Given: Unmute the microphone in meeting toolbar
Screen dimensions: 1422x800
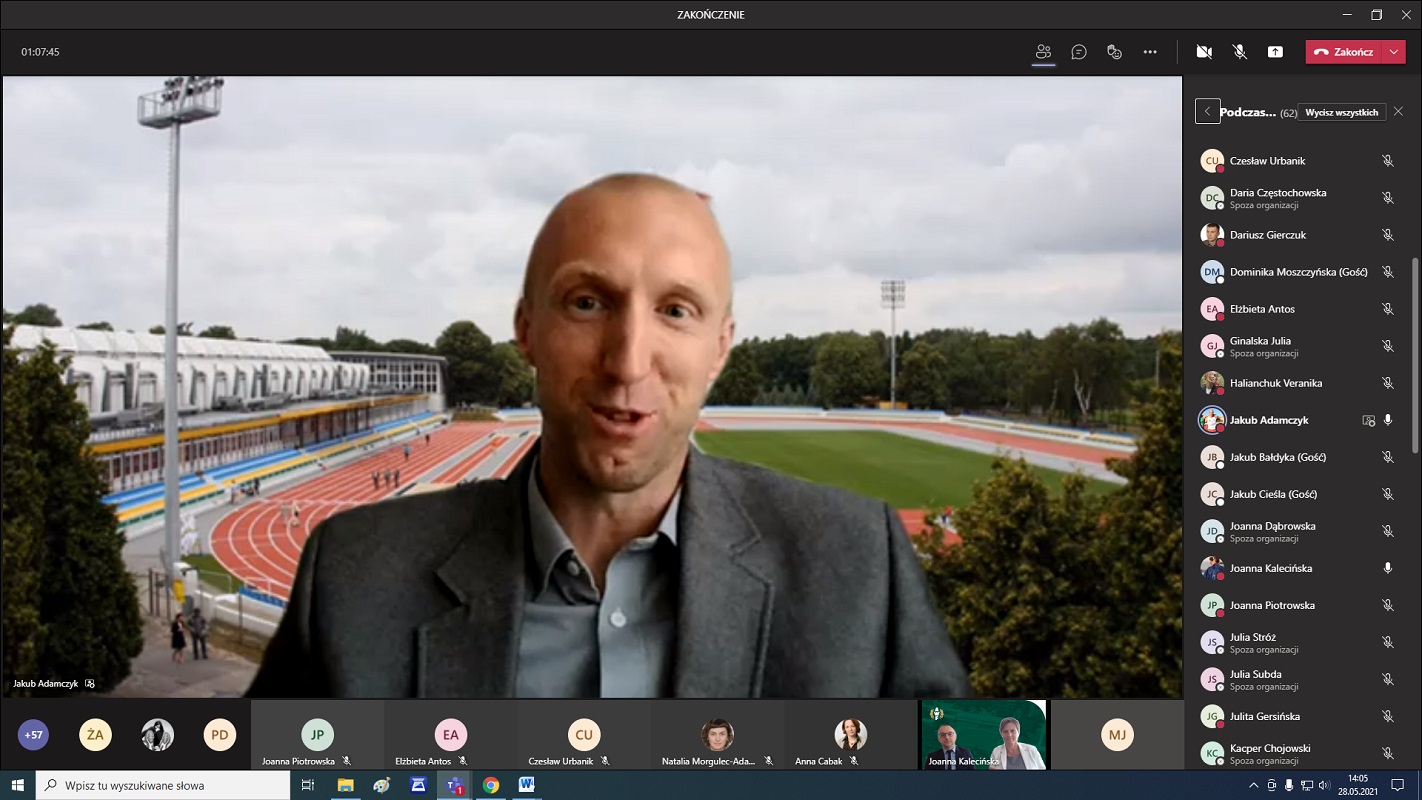Looking at the screenshot, I should pos(1240,52).
